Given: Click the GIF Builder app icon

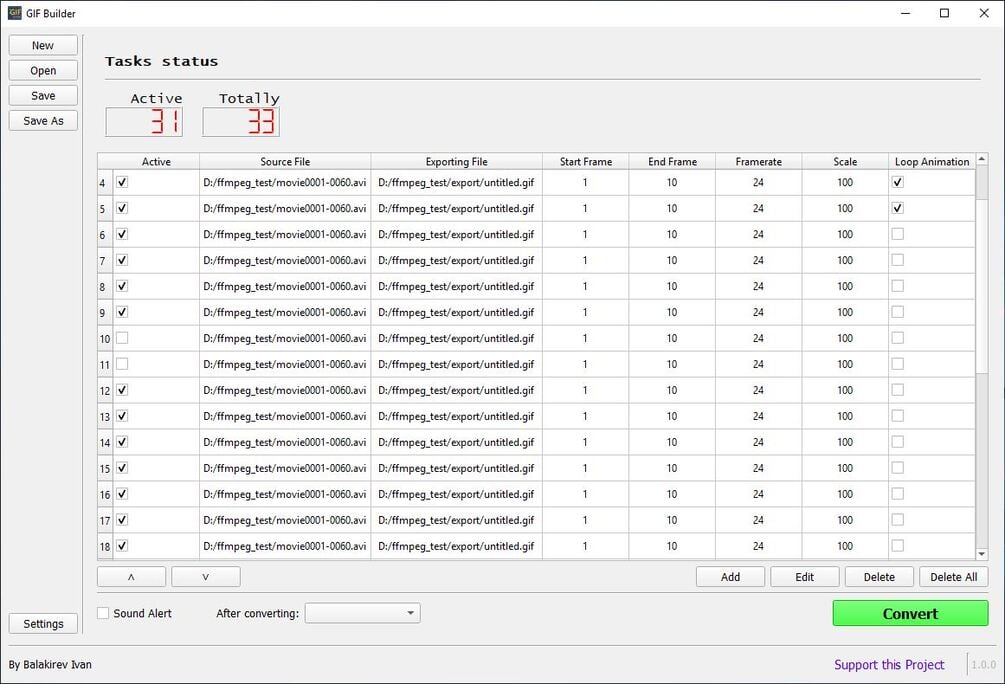Looking at the screenshot, I should pyautogui.click(x=14, y=13).
